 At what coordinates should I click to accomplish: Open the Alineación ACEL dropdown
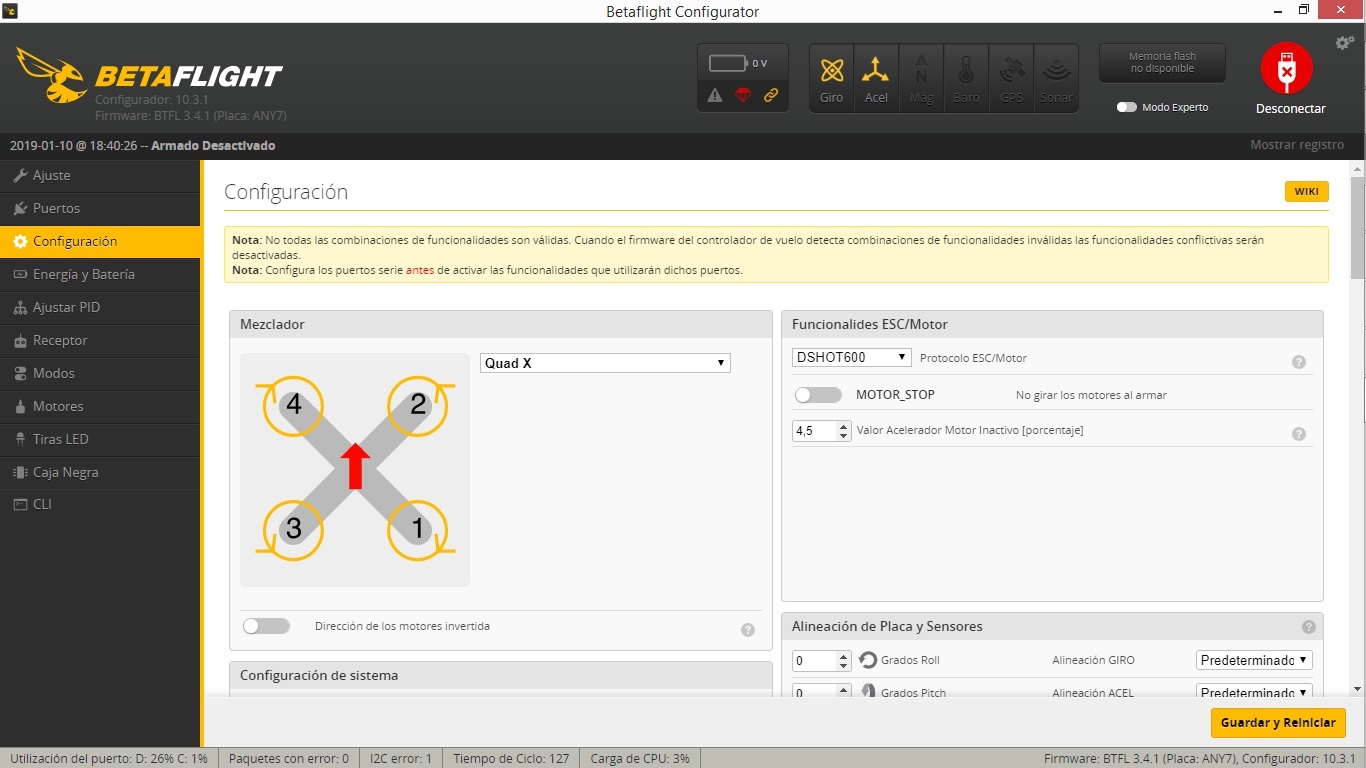1254,692
